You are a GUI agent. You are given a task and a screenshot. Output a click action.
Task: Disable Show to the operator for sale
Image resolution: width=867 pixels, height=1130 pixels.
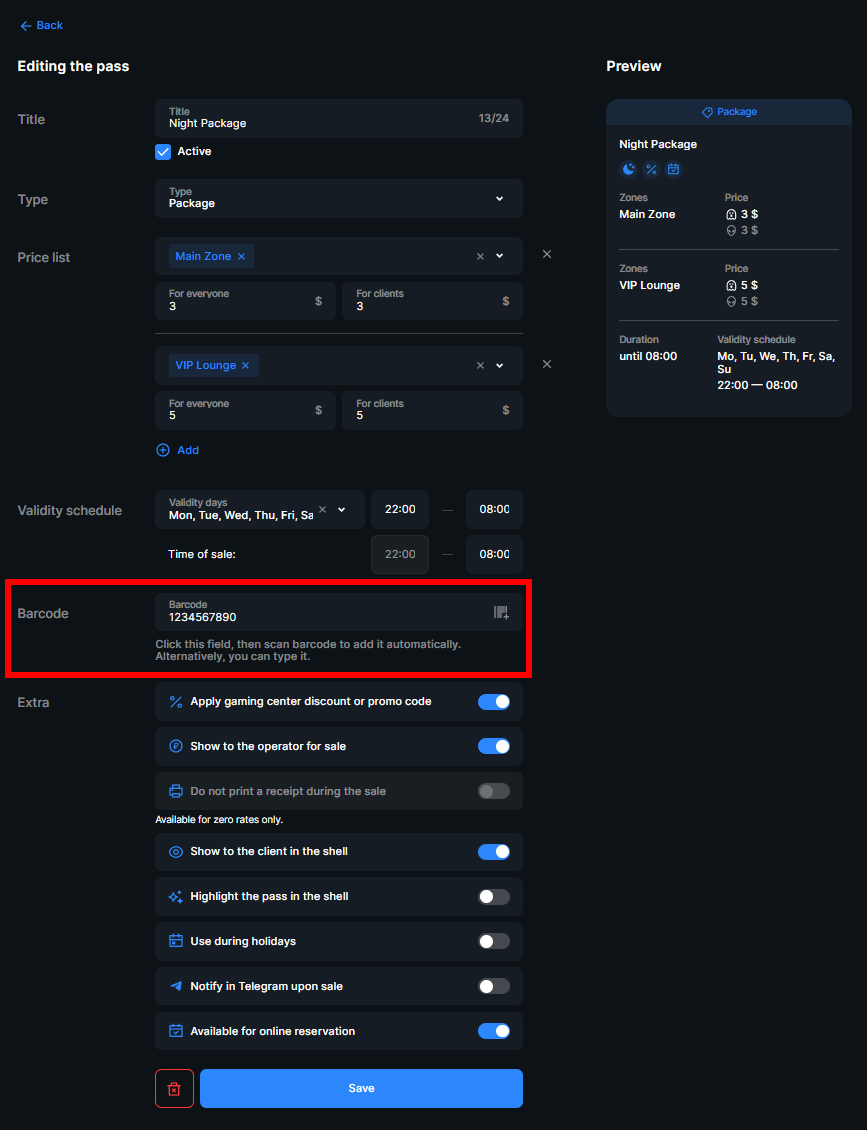click(x=494, y=746)
